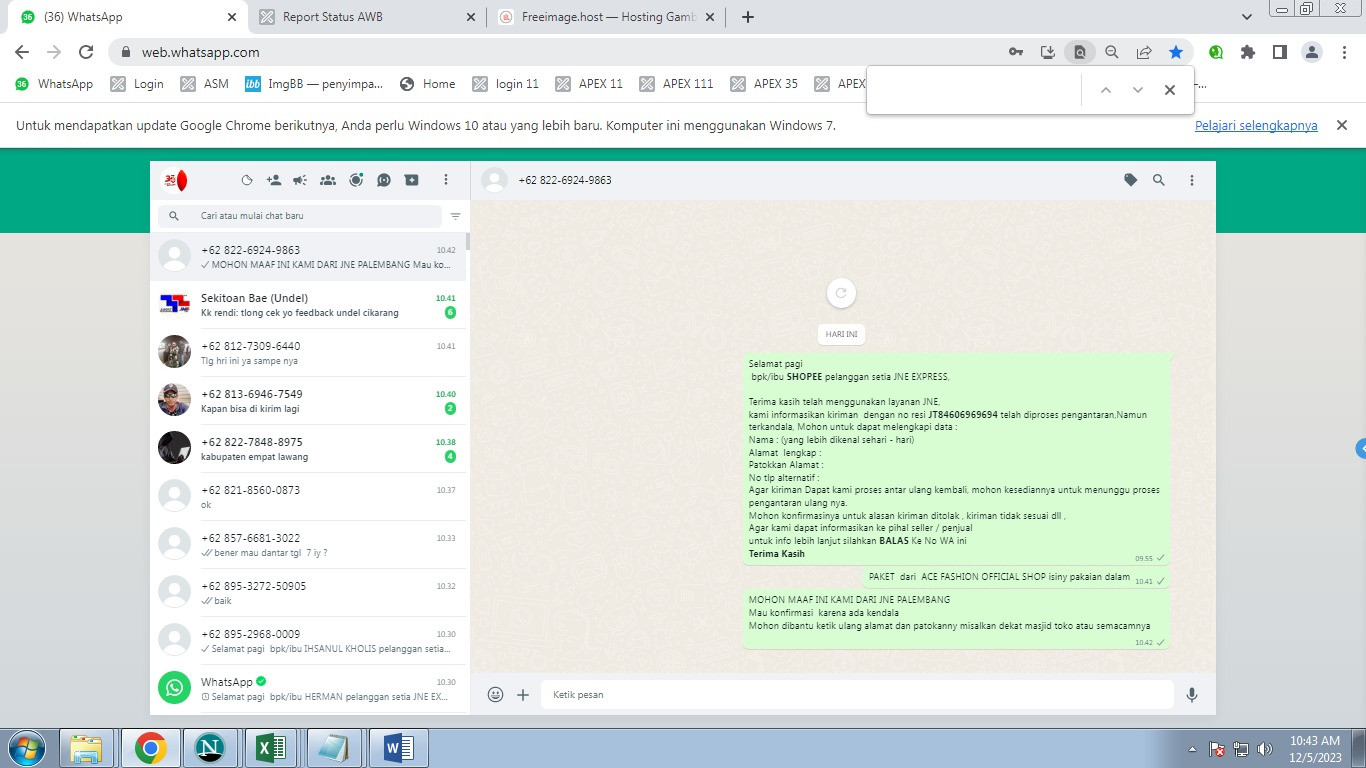Click 'Pelajari selengkapnya' link

click(1256, 125)
